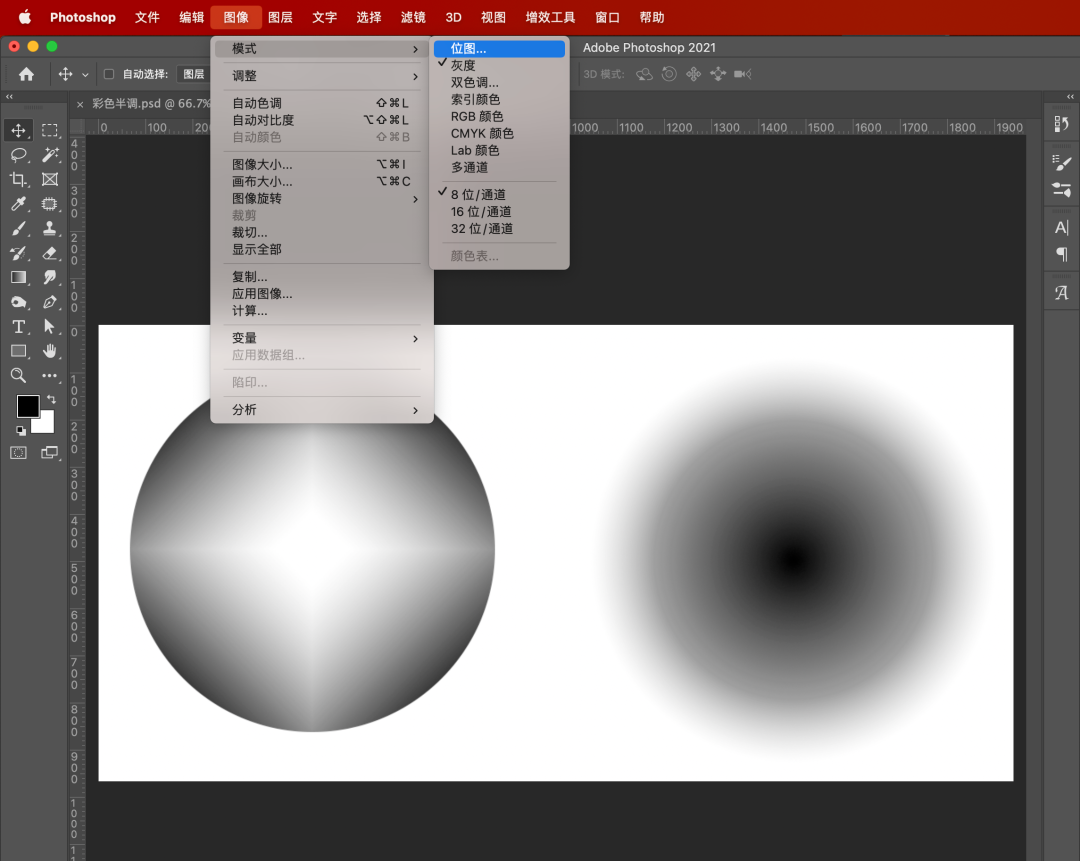Expand the 图像旋转 submenu
The width and height of the screenshot is (1080, 861).
(322, 199)
